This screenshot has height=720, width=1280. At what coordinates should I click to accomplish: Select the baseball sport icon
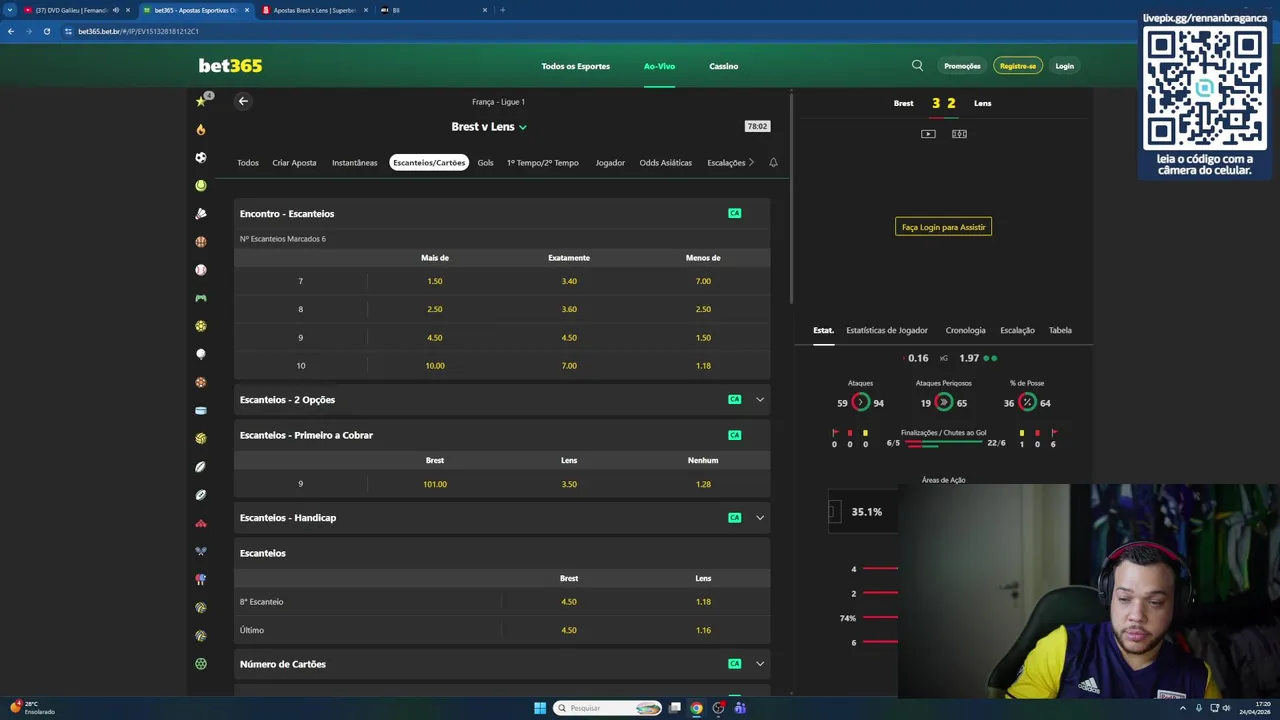[x=201, y=270]
